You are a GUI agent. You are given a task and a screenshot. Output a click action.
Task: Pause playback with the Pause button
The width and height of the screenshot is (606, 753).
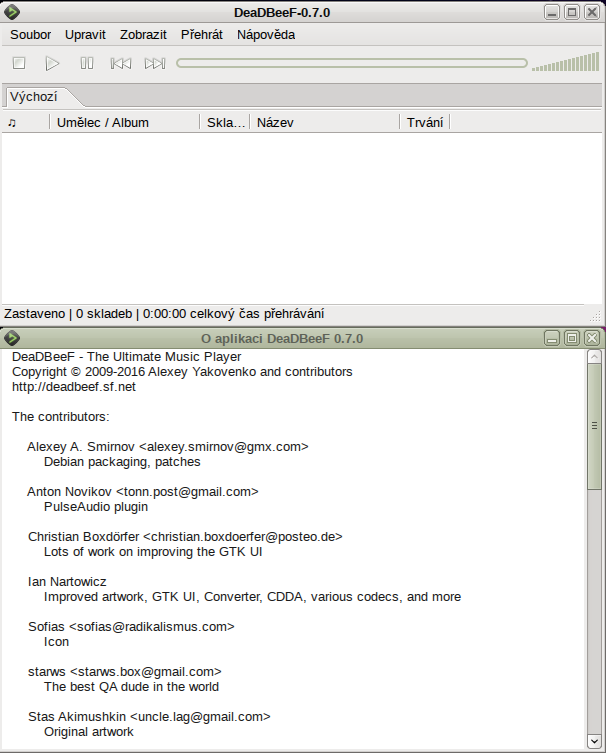click(87, 63)
